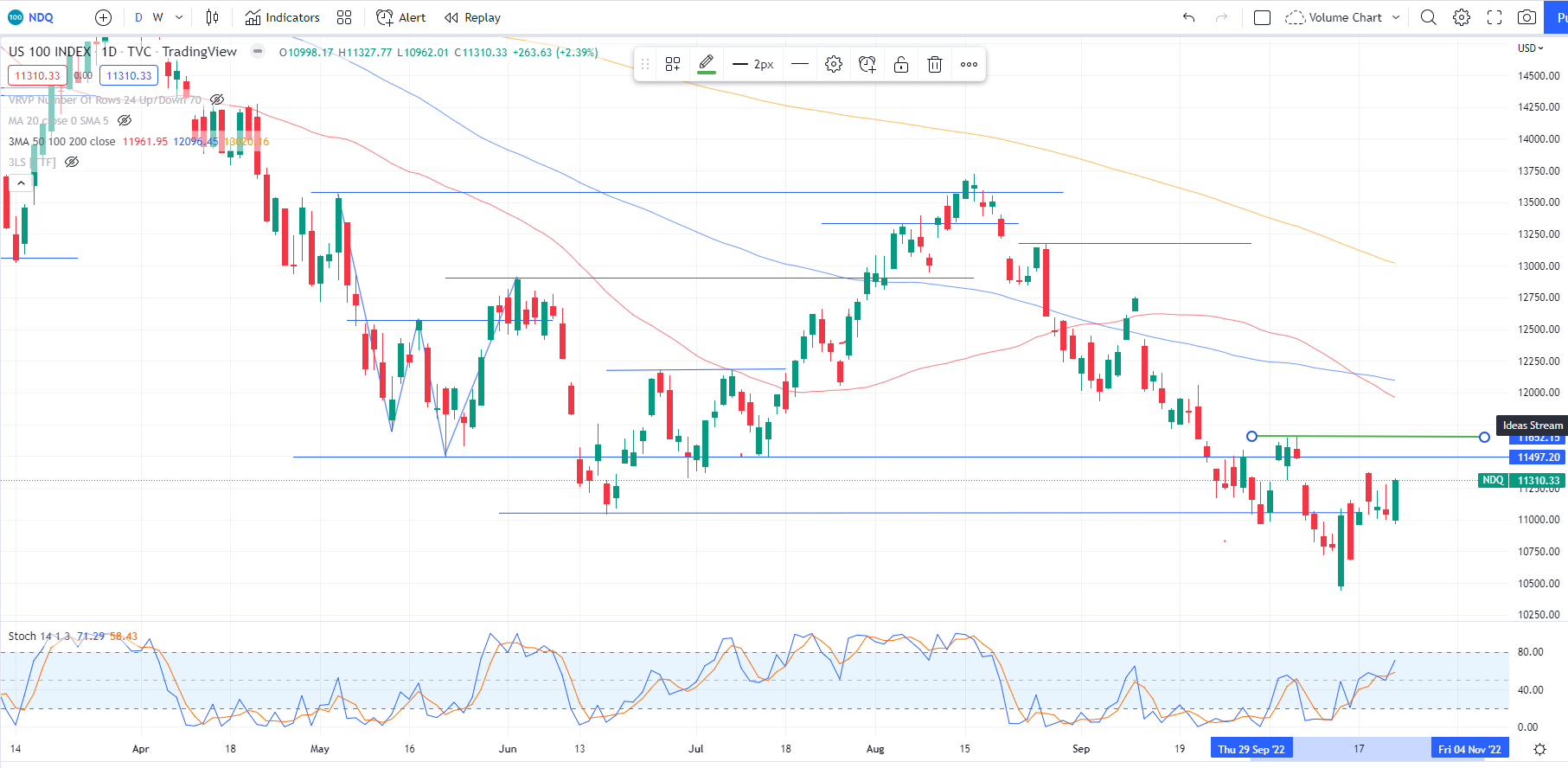
Task: Click the 80.00 stochastic scale label
Action: point(1530,652)
